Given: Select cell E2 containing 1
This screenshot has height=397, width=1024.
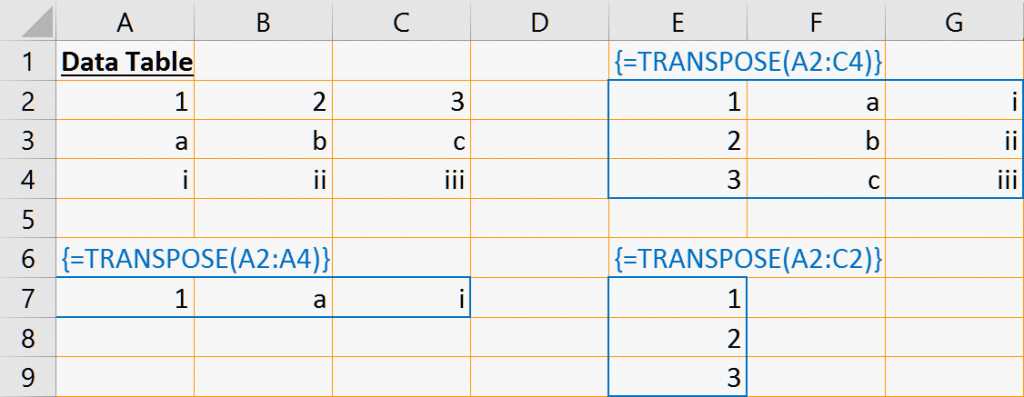Looking at the screenshot, I should click(x=678, y=101).
